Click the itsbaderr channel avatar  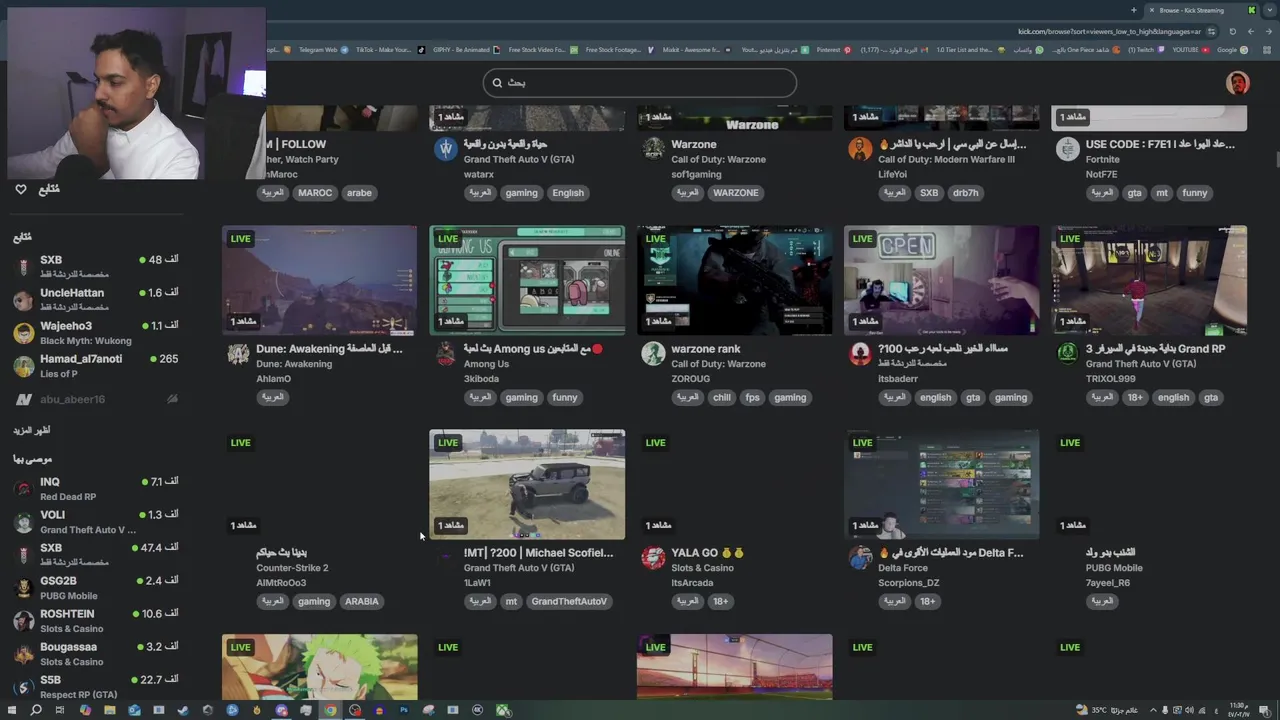point(860,355)
